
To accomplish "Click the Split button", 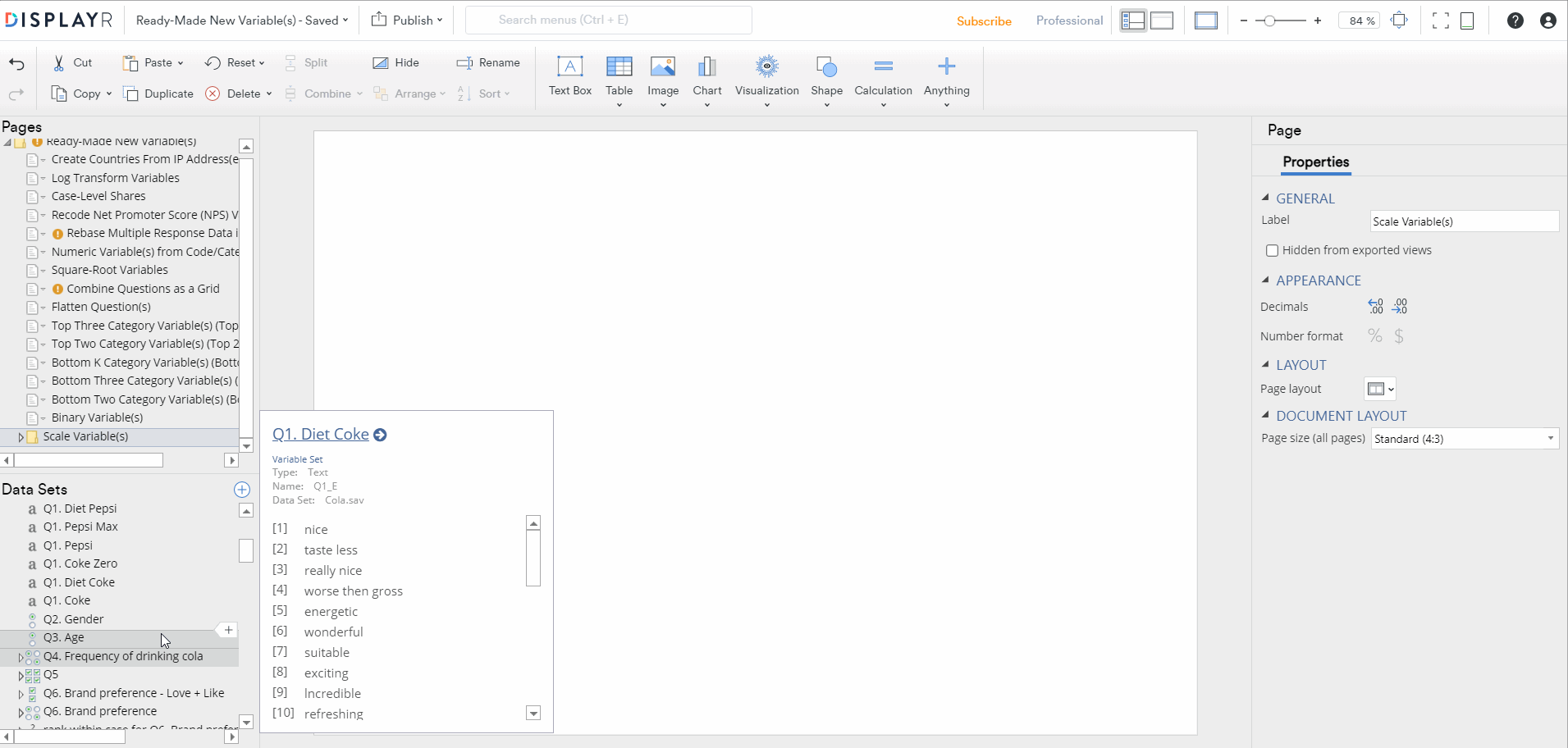I will [305, 62].
